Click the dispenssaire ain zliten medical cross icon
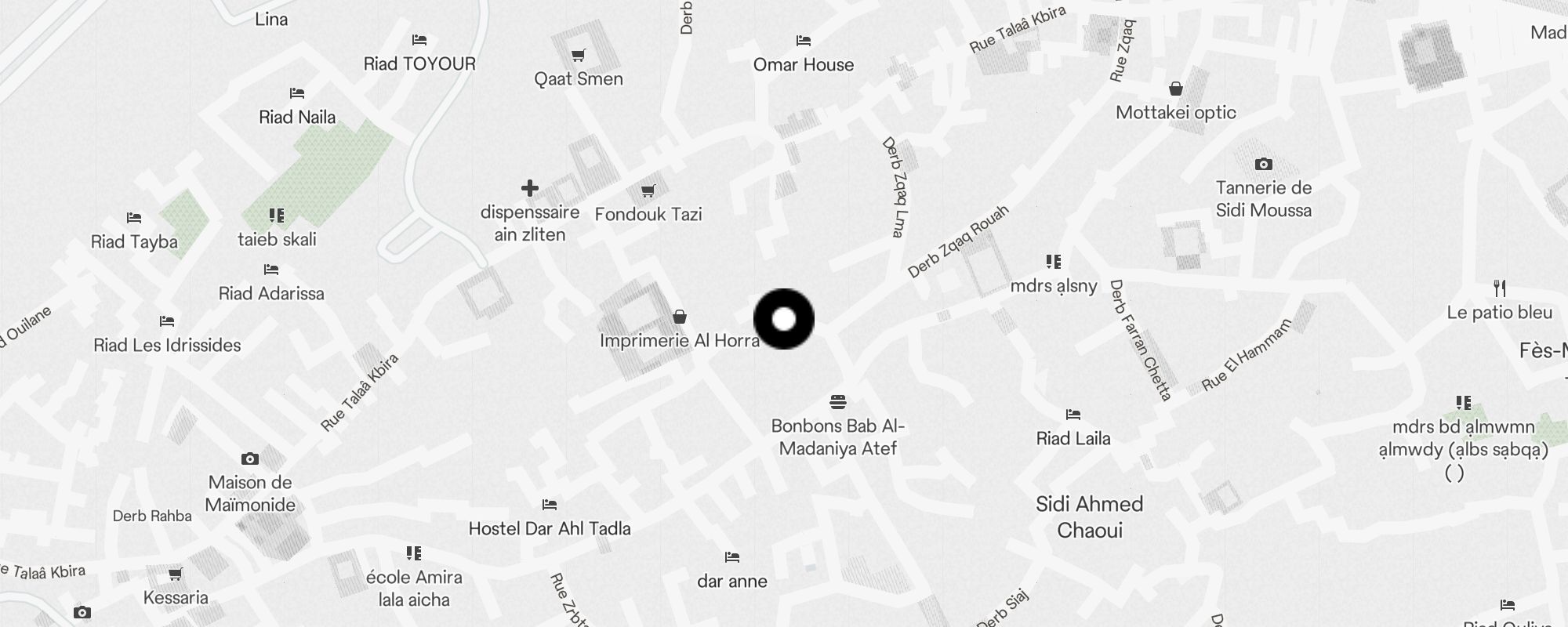This screenshot has height=627, width=1568. coord(530,188)
